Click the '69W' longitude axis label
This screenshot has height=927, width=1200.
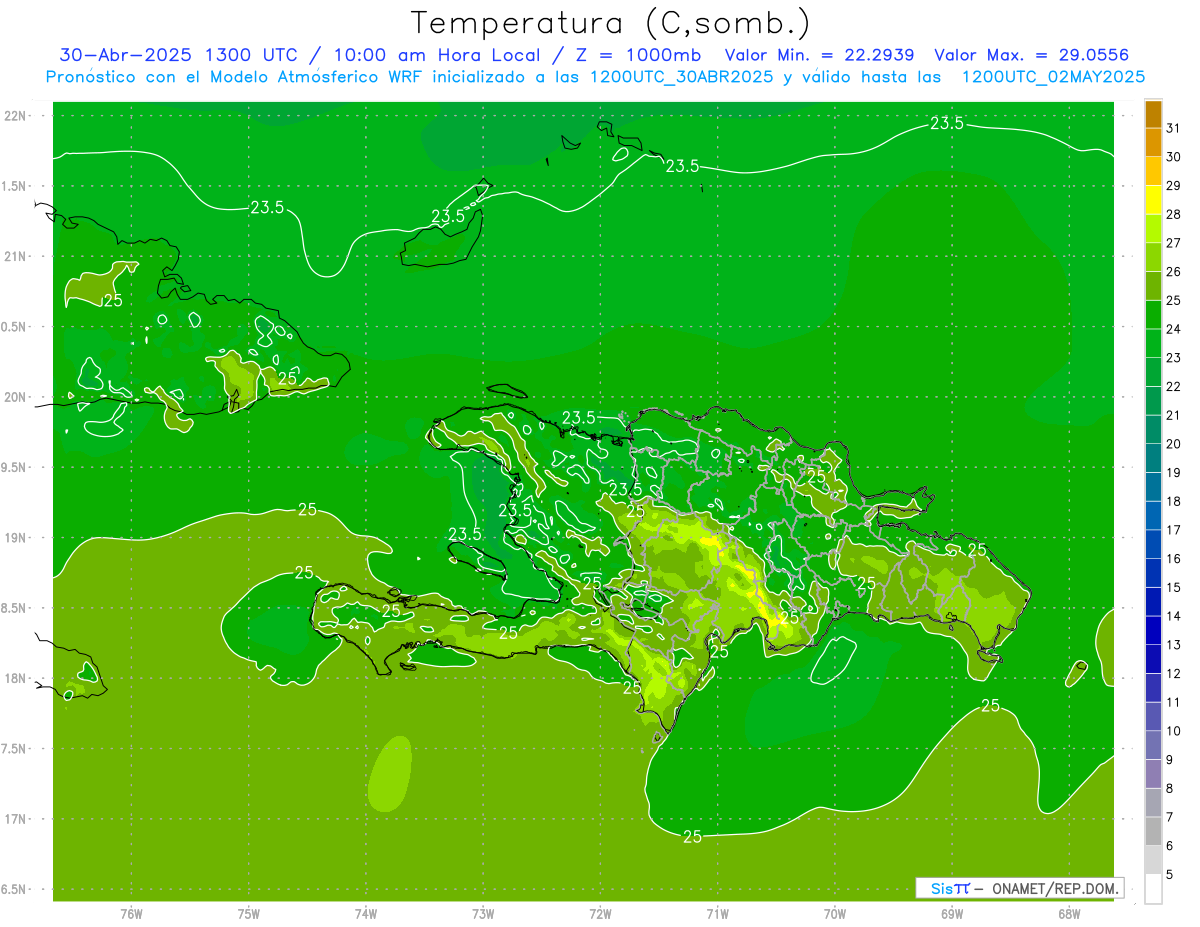[x=952, y=914]
